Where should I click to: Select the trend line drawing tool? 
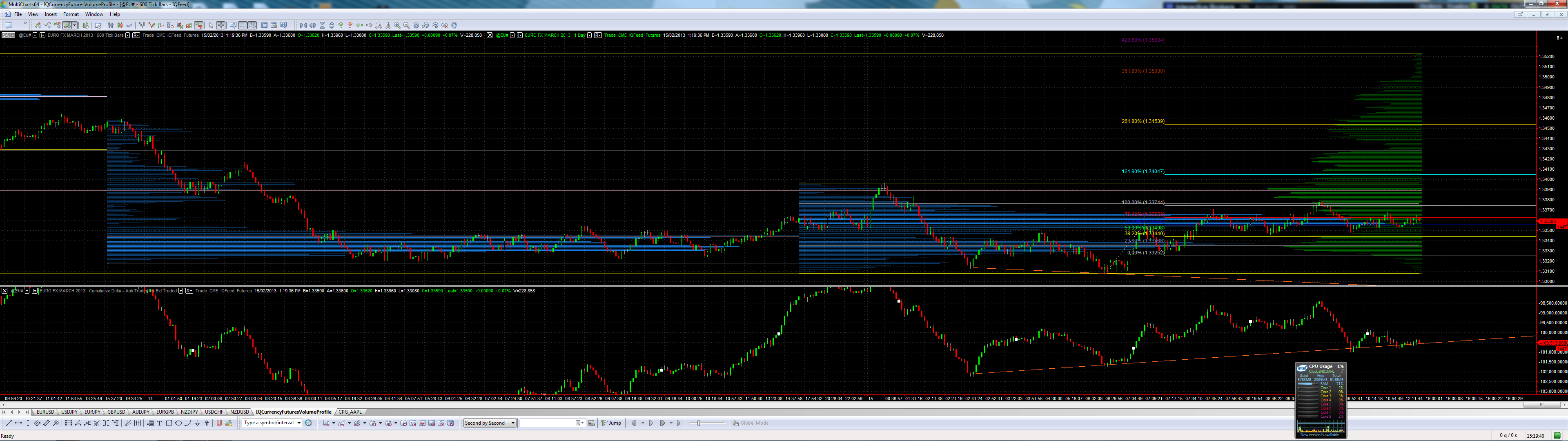9,423
